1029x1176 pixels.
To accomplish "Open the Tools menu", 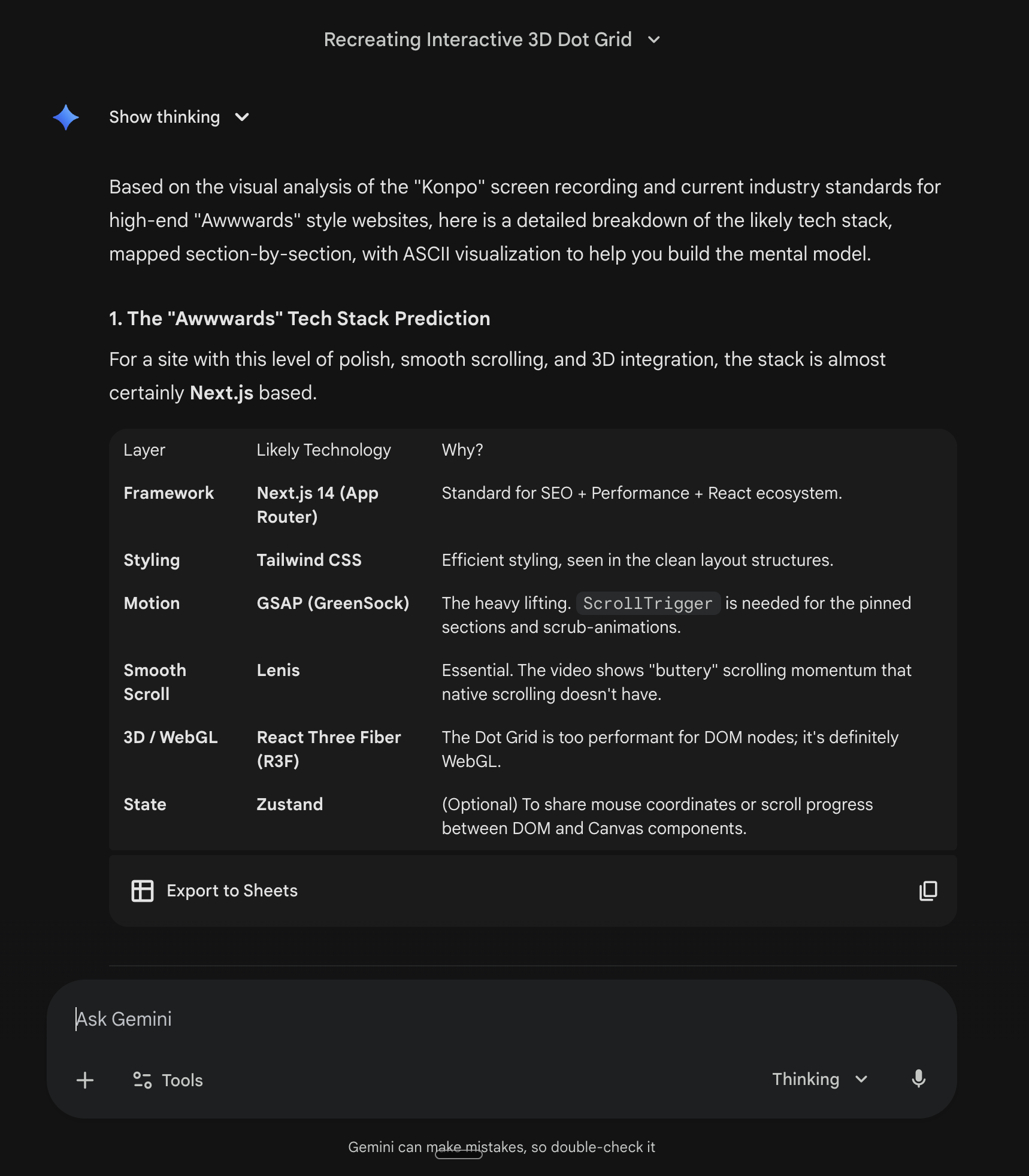I will point(168,1080).
